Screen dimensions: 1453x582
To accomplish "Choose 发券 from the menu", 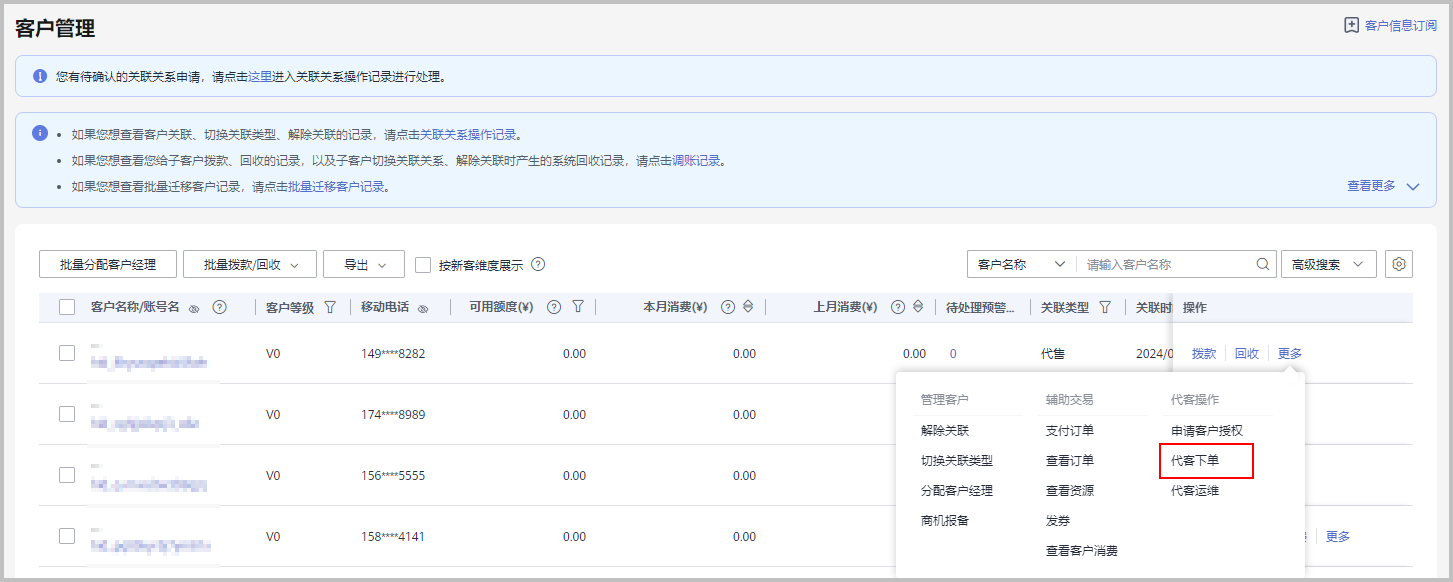I will pyautogui.click(x=1058, y=520).
